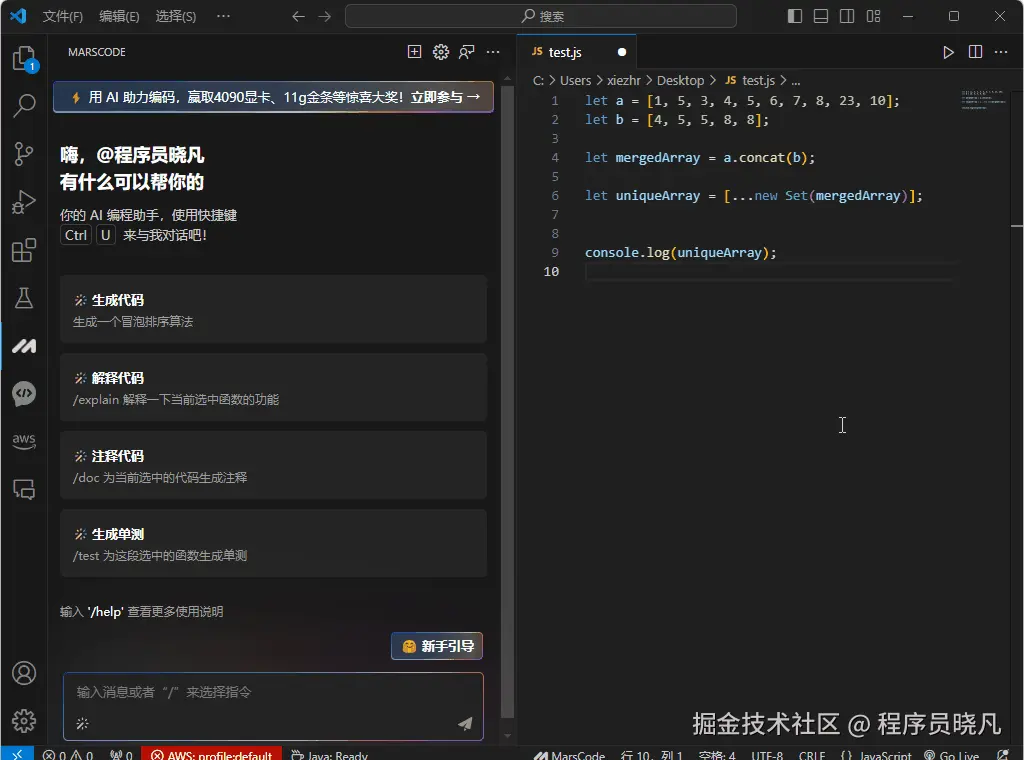Go back with the navigation arrow
This screenshot has height=760, width=1024.
click(298, 16)
